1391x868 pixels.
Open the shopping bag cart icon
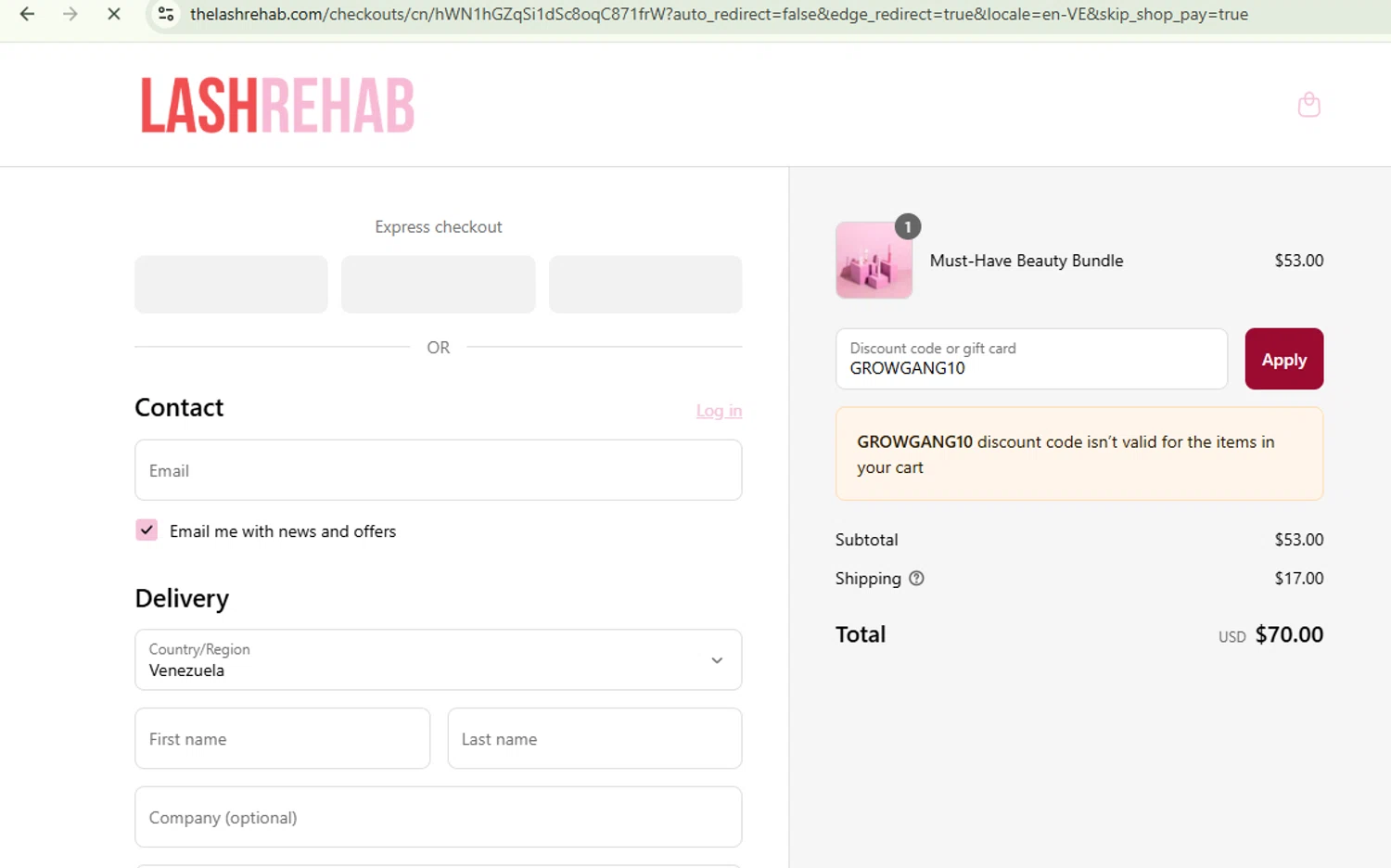click(x=1308, y=105)
